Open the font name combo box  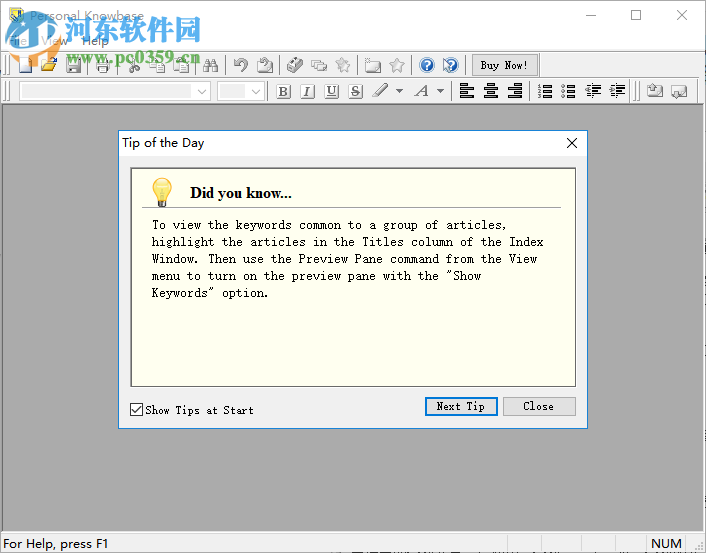coord(115,91)
